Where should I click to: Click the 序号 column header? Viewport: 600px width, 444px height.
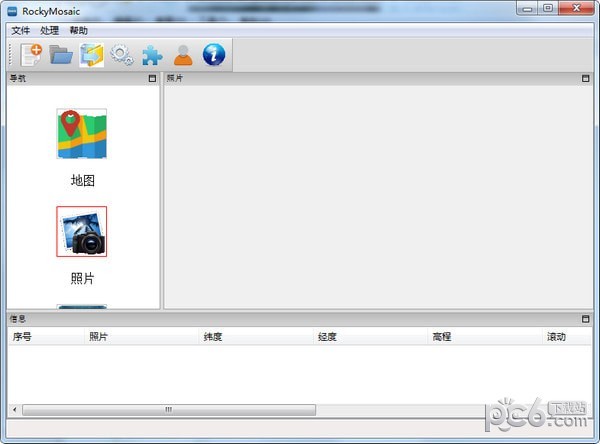pos(23,337)
